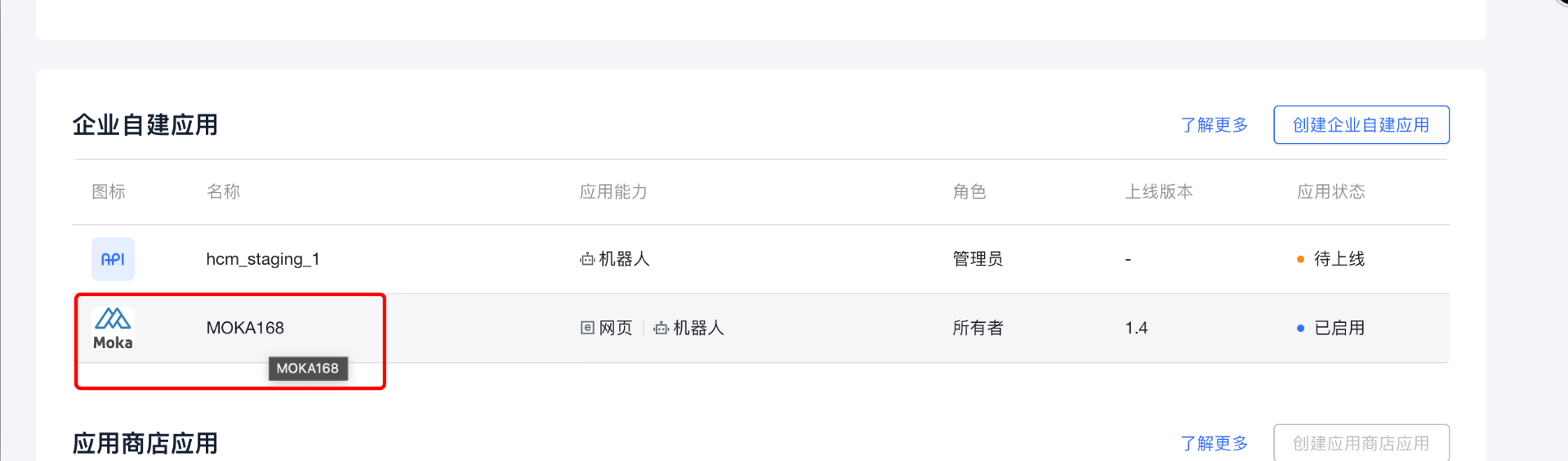Image resolution: width=1568 pixels, height=461 pixels.
Task: Click the 1.4 version cell for MOKA168
Action: (1136, 328)
